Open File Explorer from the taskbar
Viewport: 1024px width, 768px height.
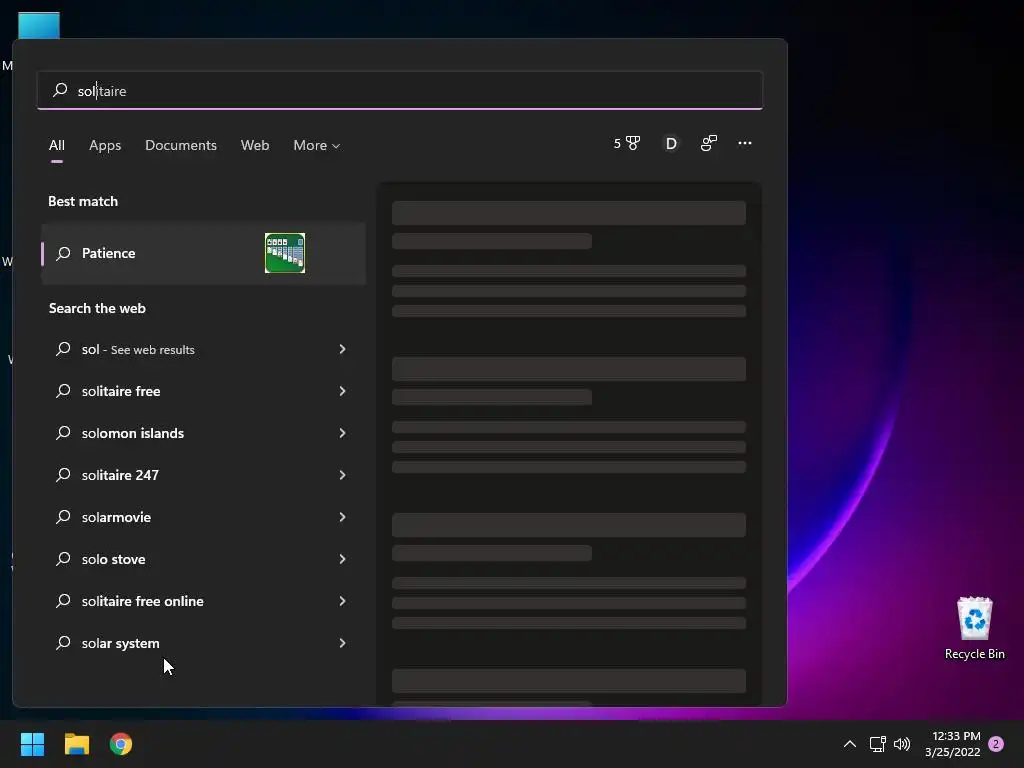[x=76, y=744]
